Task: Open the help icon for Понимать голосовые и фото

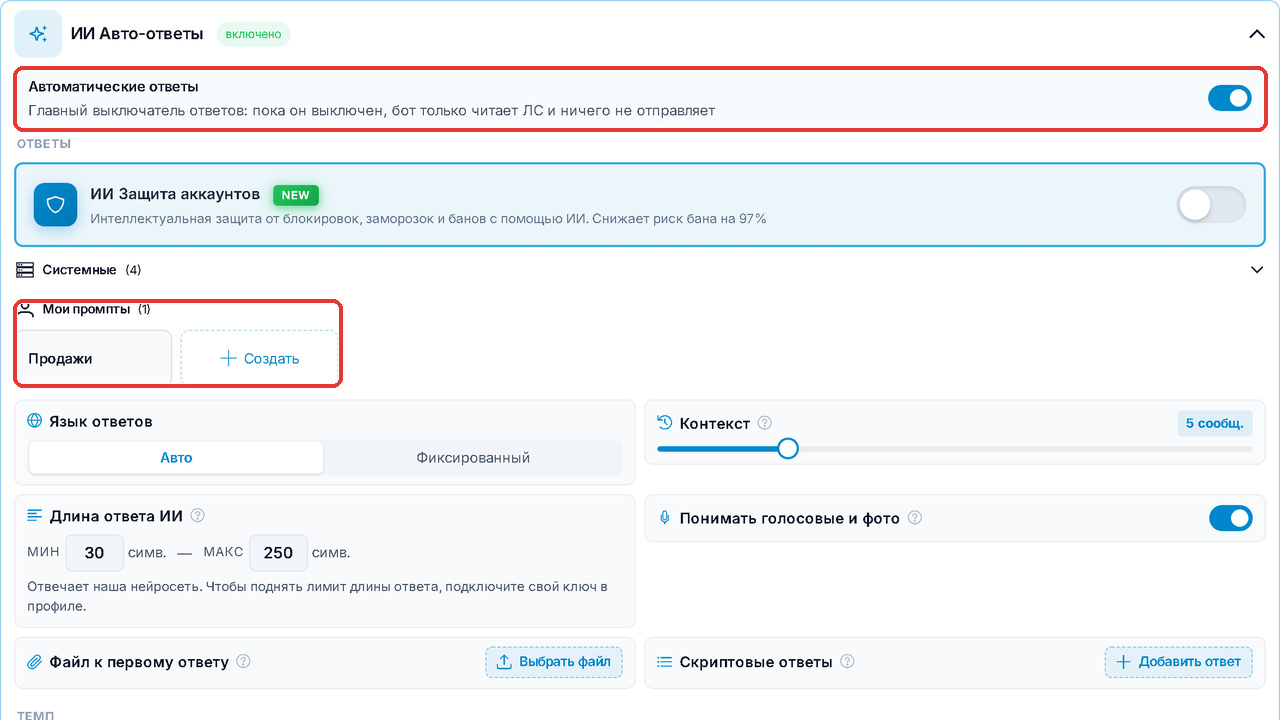Action: click(x=914, y=518)
